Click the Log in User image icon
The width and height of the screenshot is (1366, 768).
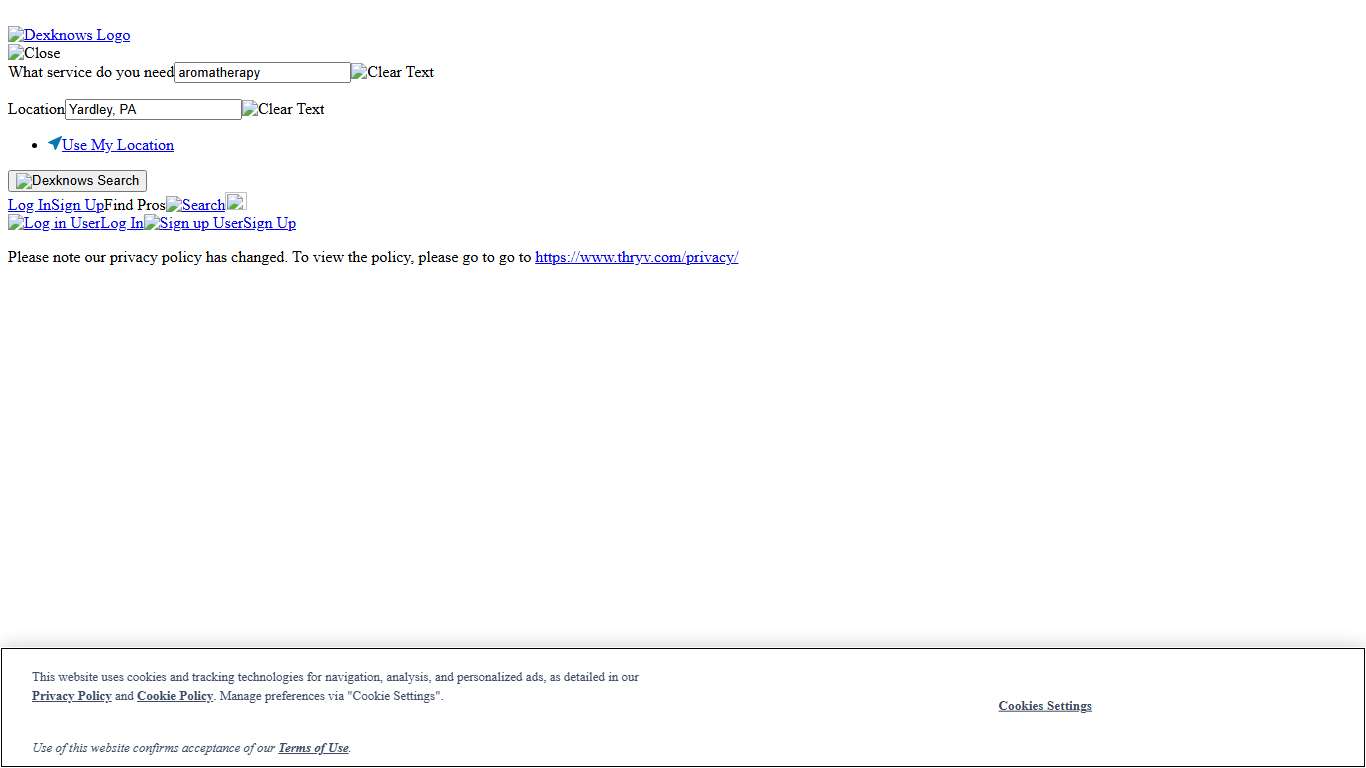click(x=54, y=223)
